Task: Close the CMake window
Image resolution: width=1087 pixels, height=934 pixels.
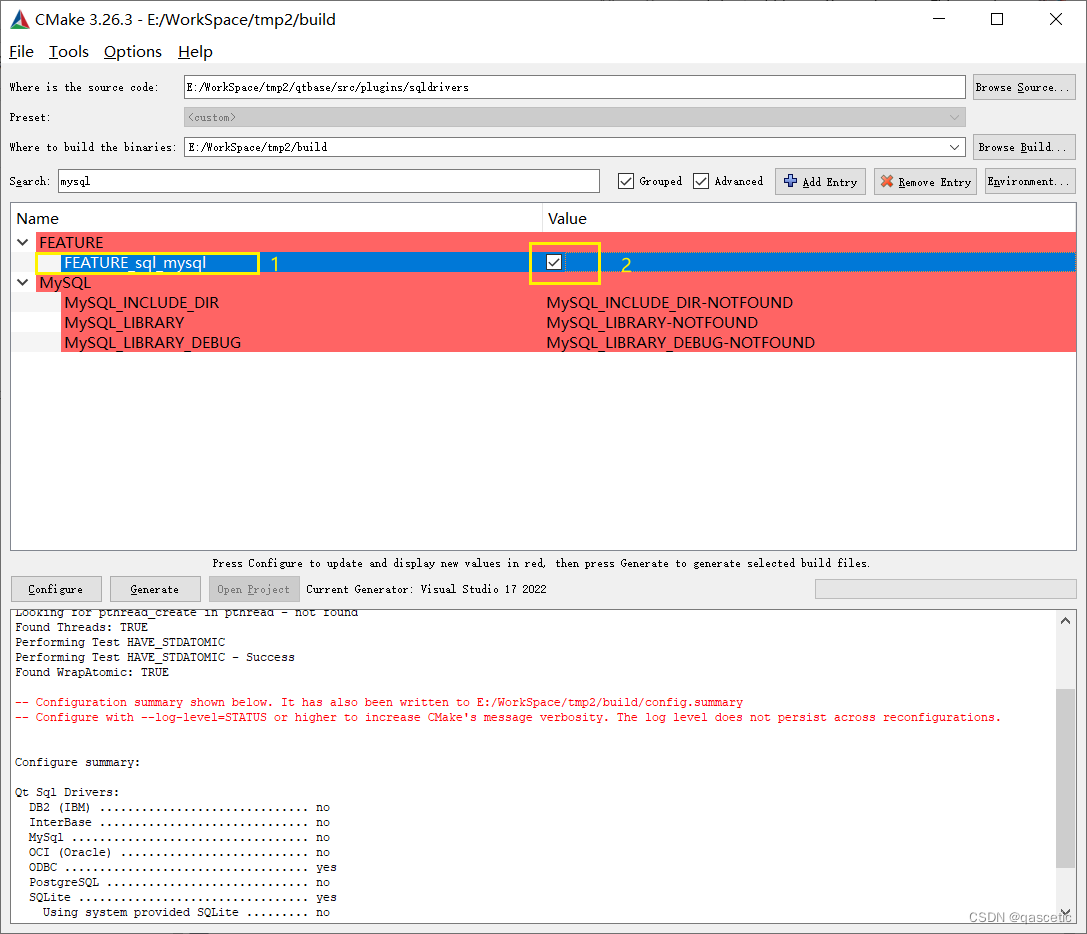Action: pyautogui.click(x=1056, y=19)
